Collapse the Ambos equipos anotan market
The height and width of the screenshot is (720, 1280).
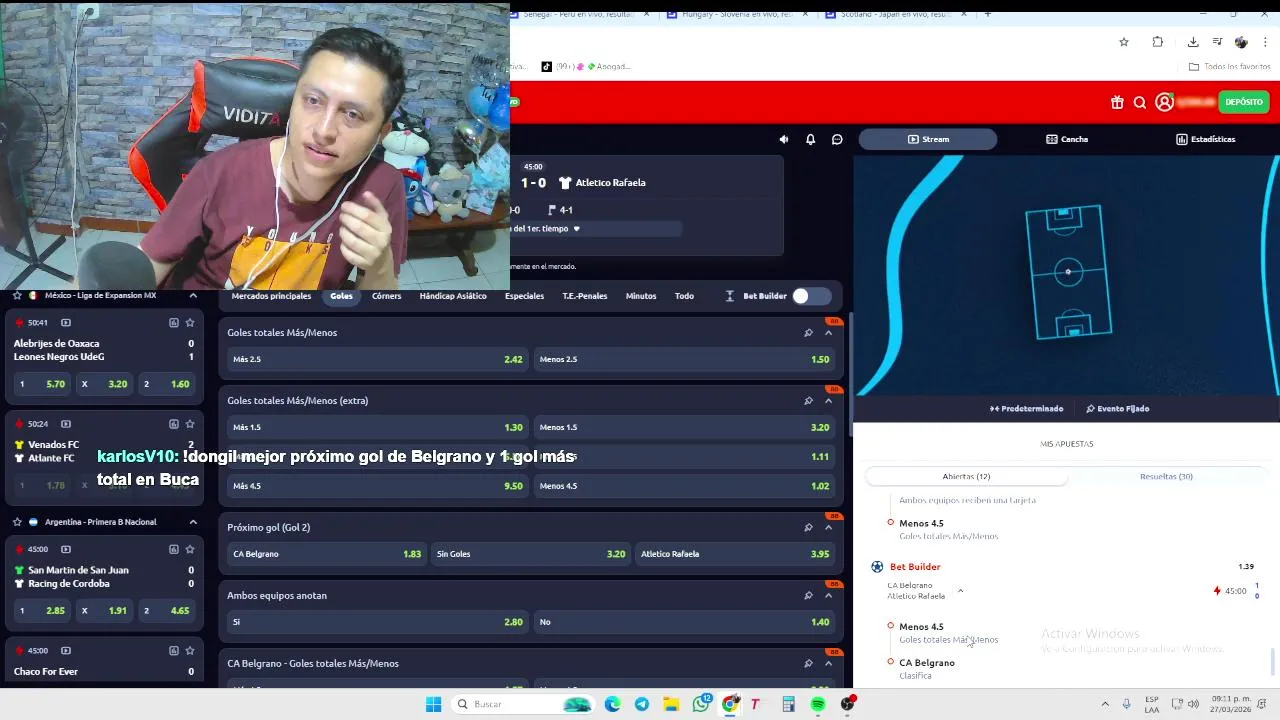click(x=828, y=595)
